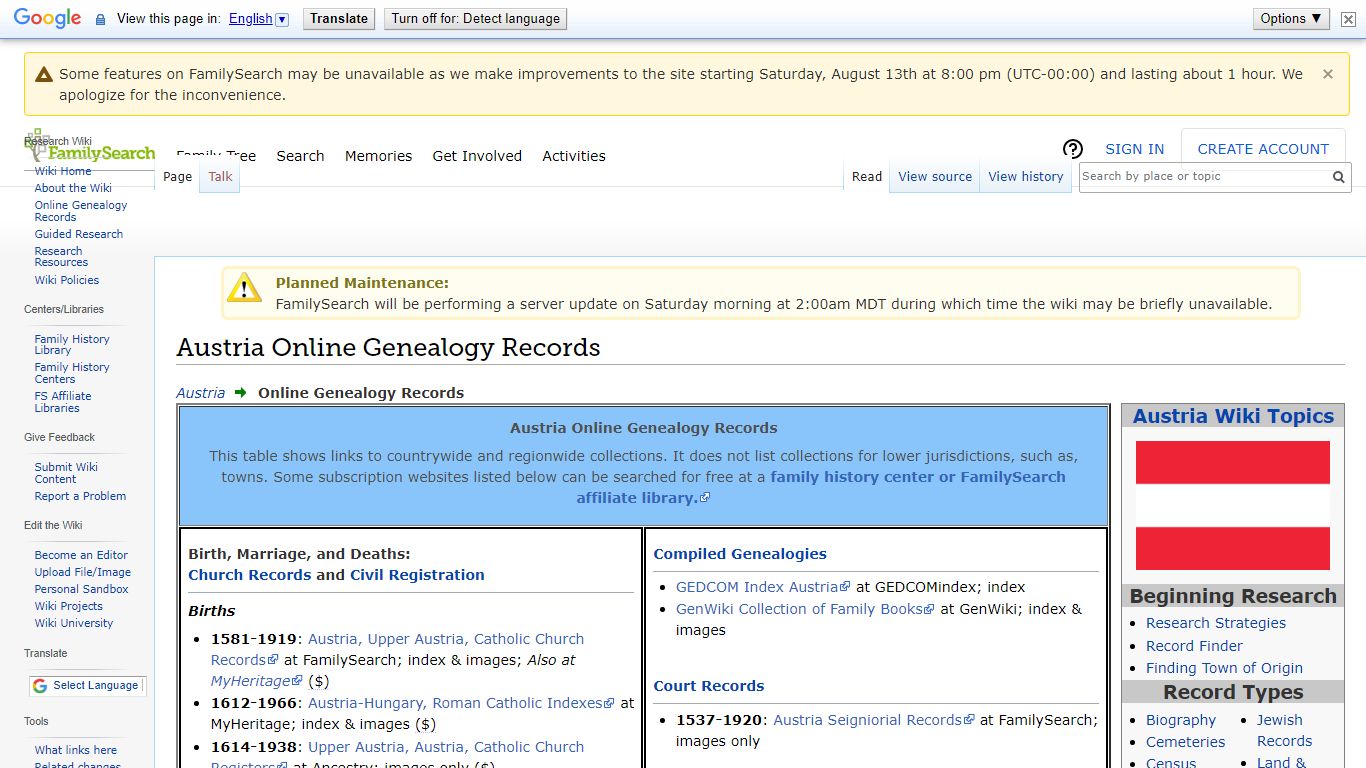This screenshot has height=768, width=1366.
Task: Open the English language dropdown
Action: (x=258, y=19)
